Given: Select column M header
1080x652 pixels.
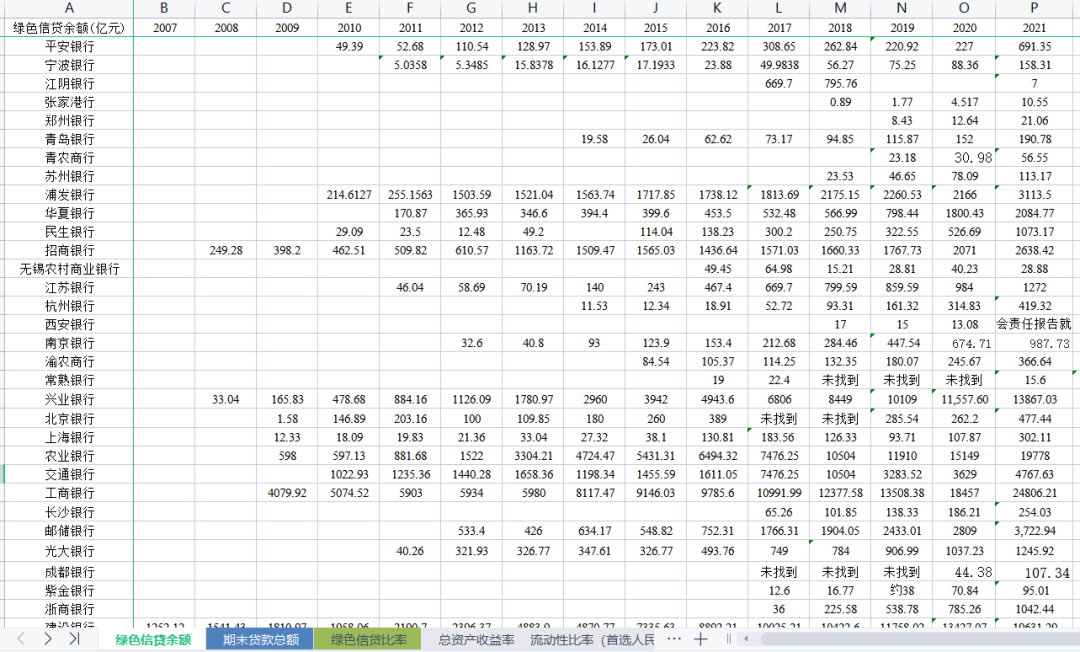Looking at the screenshot, I should pos(840,8).
